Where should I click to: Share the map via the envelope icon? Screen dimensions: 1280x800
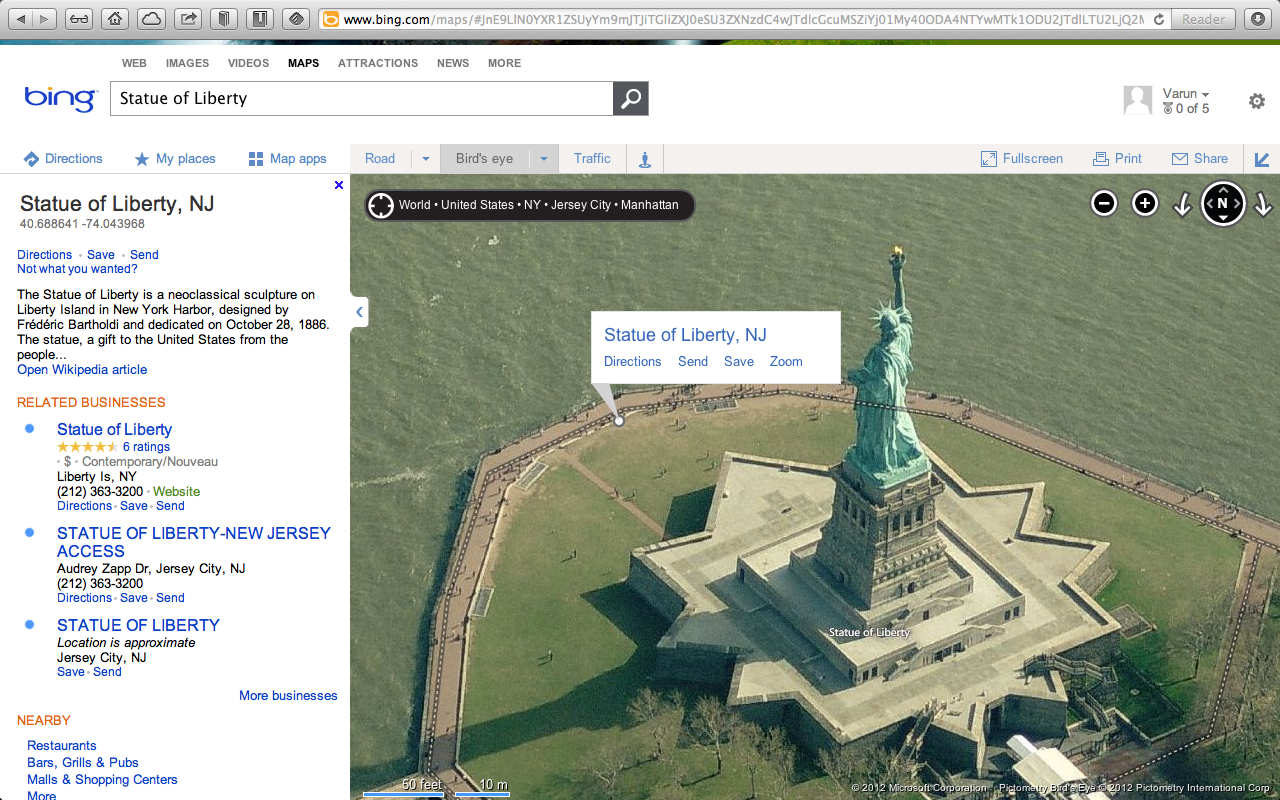coord(1199,158)
